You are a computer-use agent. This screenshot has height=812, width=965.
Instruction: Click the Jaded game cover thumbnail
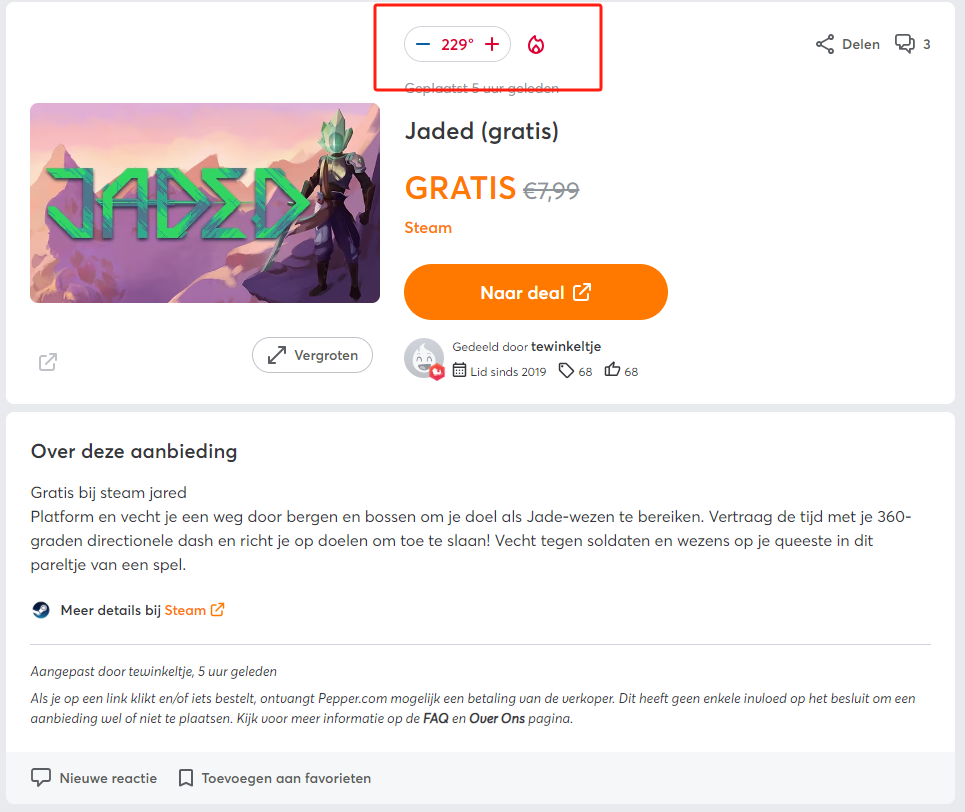[205, 203]
